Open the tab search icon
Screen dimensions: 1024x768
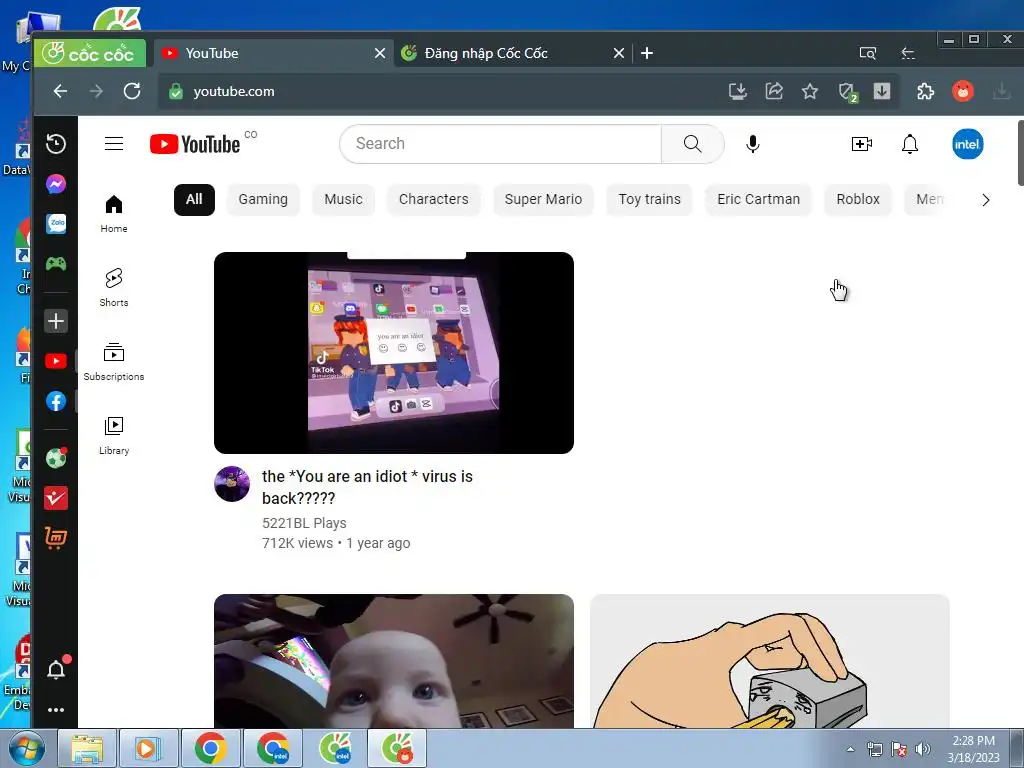pyautogui.click(x=867, y=53)
